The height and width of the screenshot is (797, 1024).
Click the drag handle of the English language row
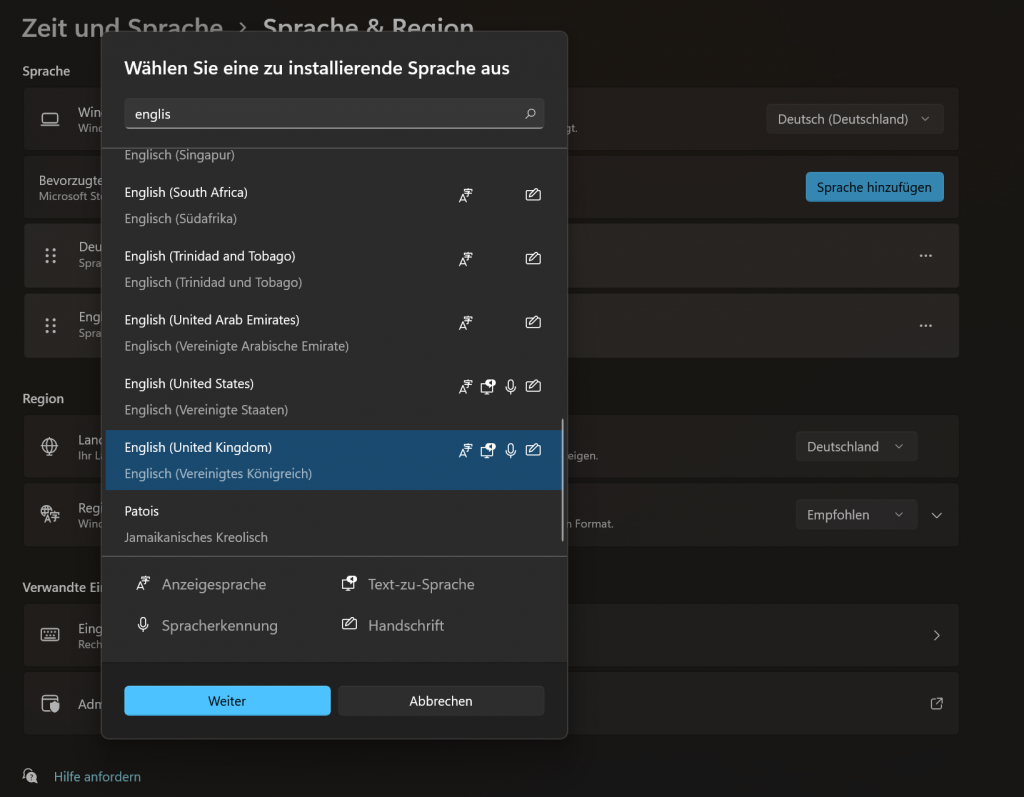tap(50, 325)
